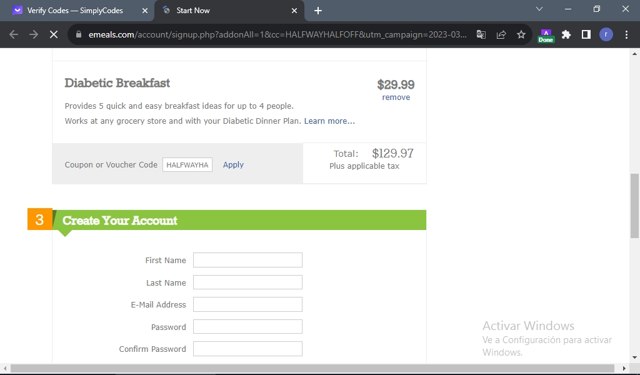Share this page icon
This screenshot has height=375, width=640.
click(501, 35)
